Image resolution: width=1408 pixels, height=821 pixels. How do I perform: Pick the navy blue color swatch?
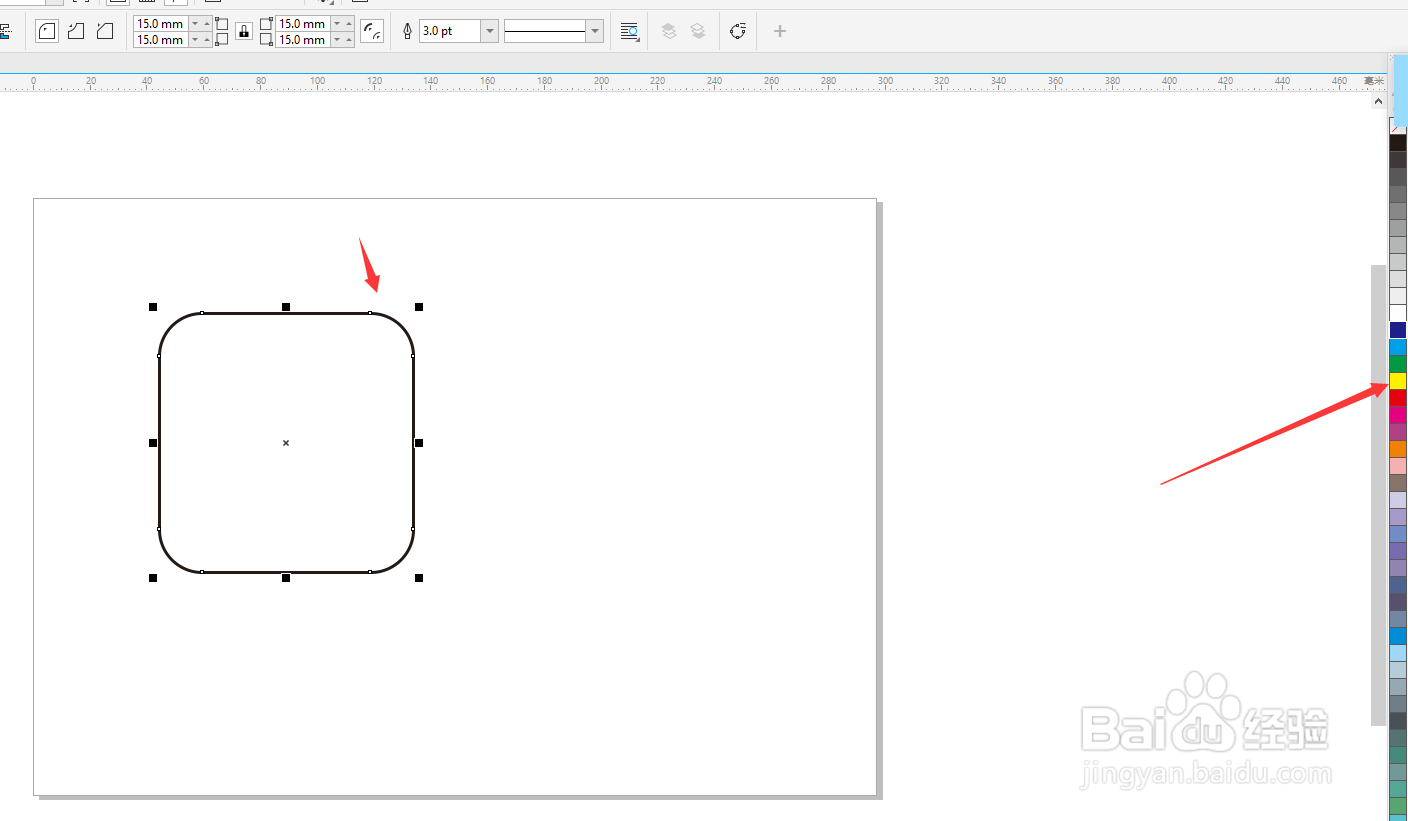tap(1398, 330)
